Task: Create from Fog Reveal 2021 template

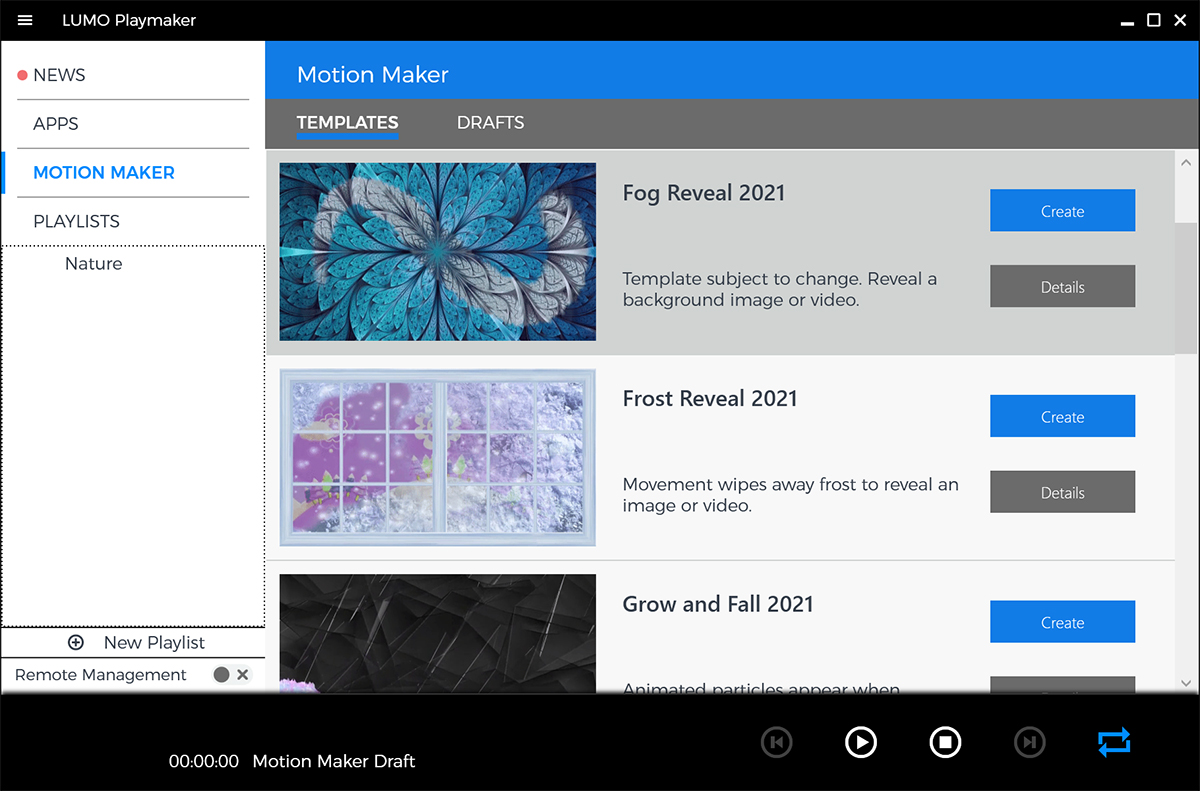Action: [x=1063, y=211]
